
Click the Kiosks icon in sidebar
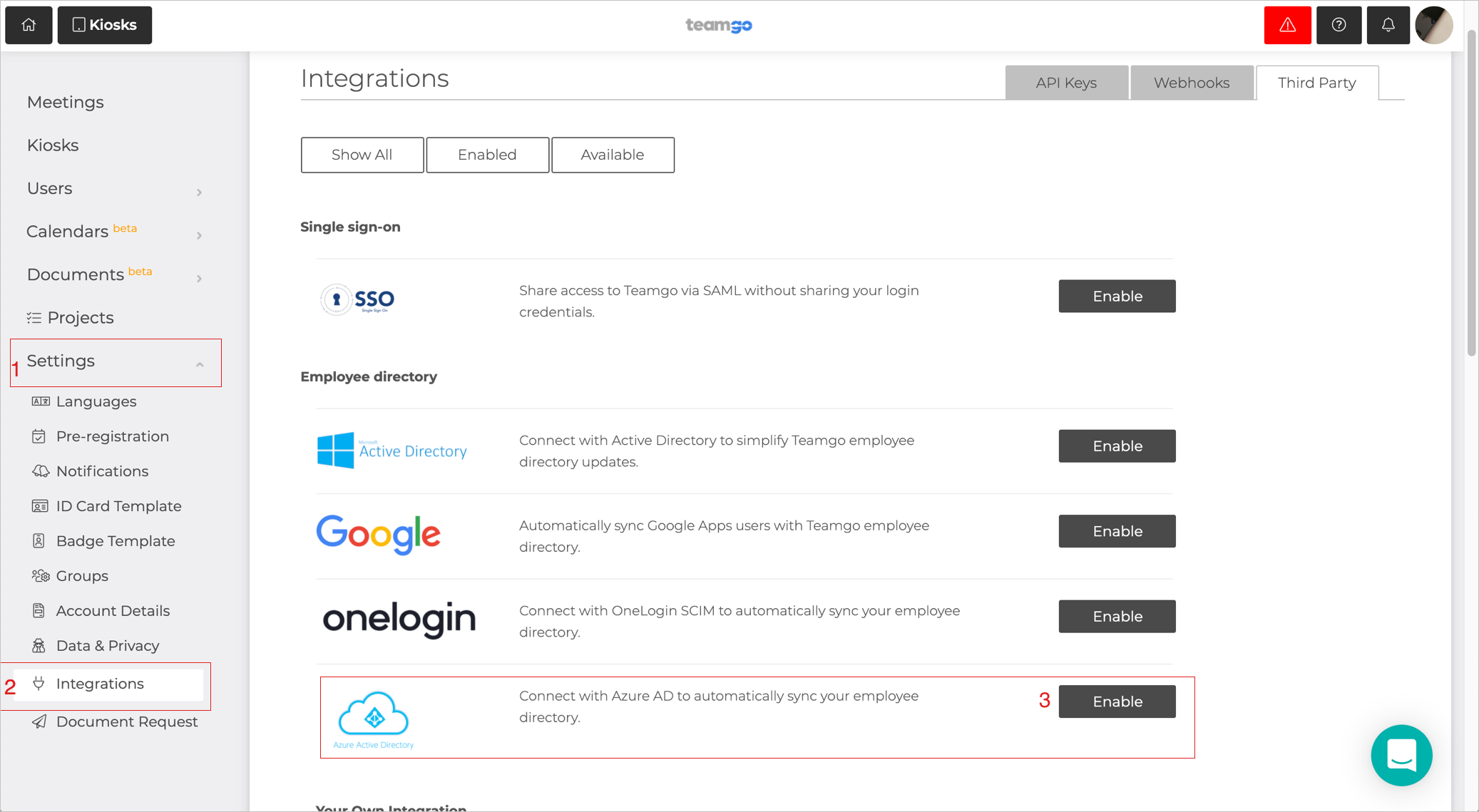pyautogui.click(x=53, y=144)
